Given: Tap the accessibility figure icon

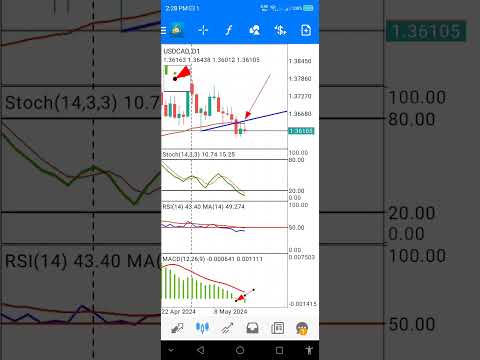Looking at the screenshot, I should [x=309, y=350].
